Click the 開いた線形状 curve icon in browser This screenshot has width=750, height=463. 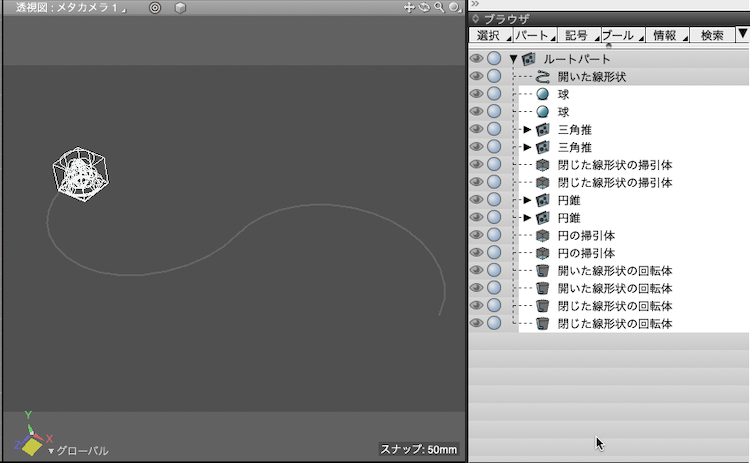pos(542,76)
